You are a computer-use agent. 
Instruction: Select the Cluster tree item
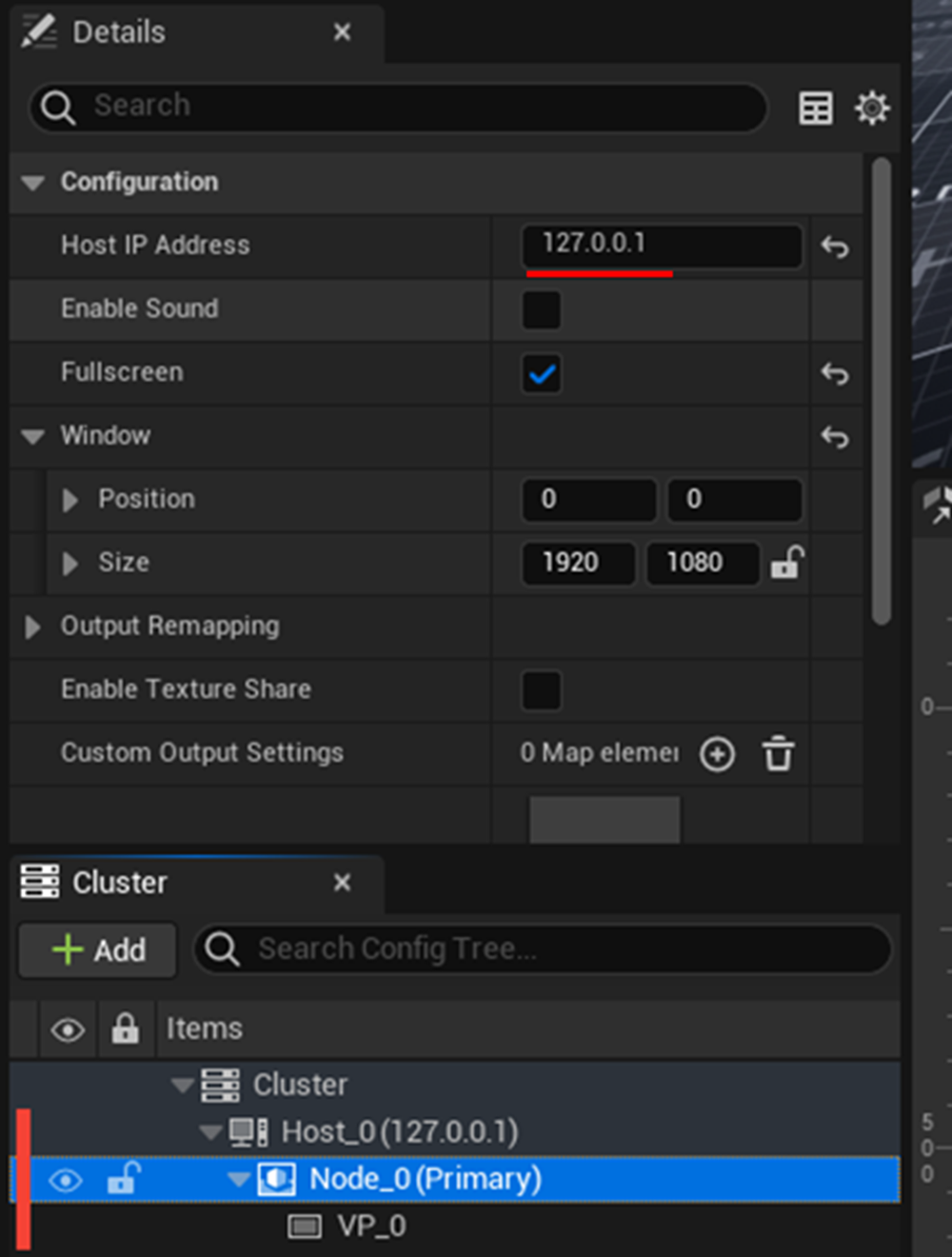point(300,1085)
